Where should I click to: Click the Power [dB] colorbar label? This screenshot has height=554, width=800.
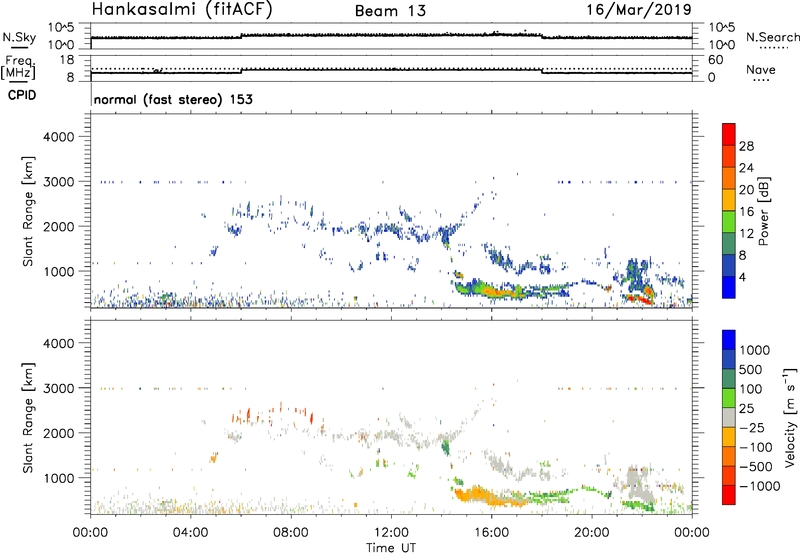763,211
